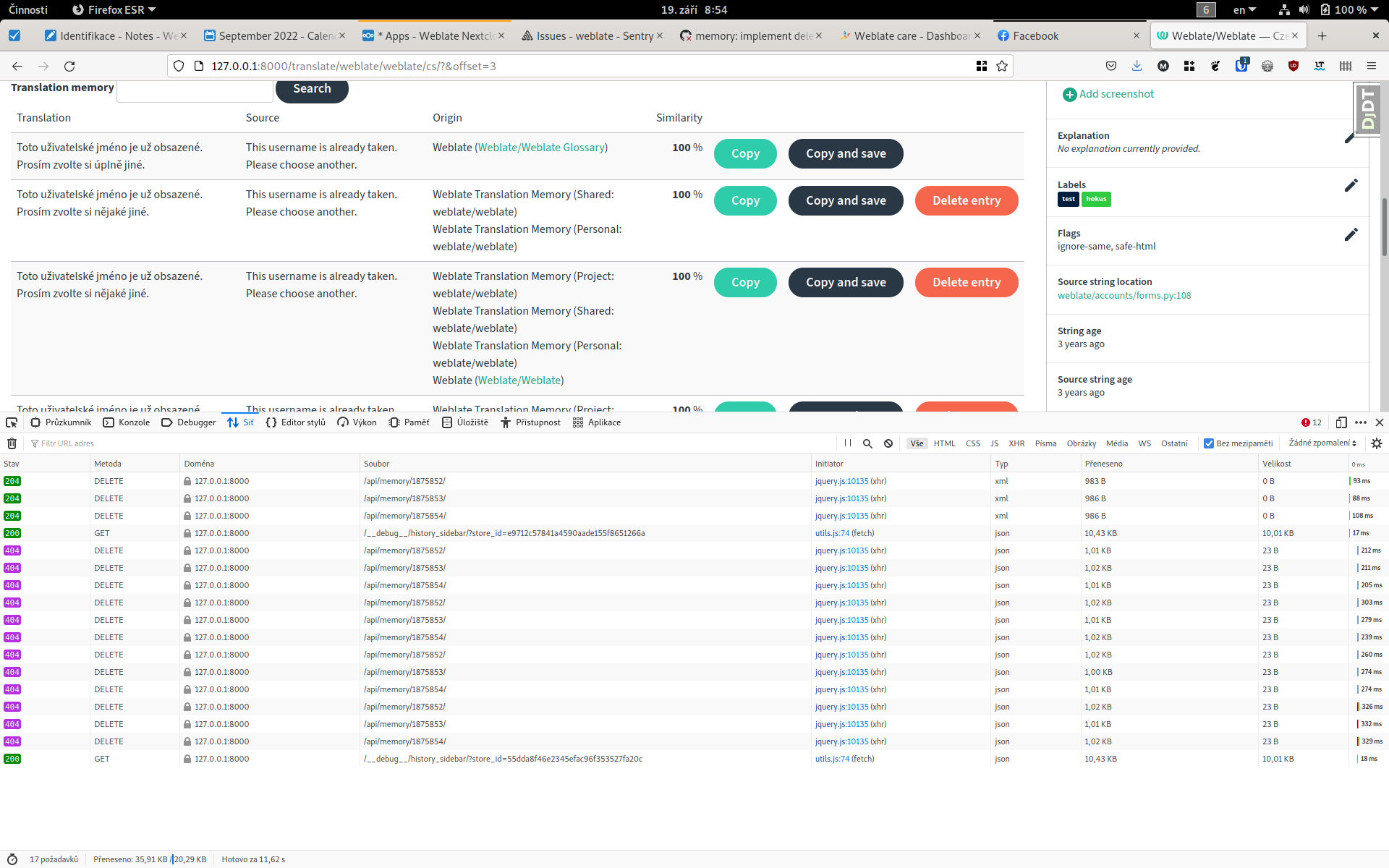The image size is (1389, 868).
Task: Toggle responsive design mode icon
Action: click(1341, 422)
